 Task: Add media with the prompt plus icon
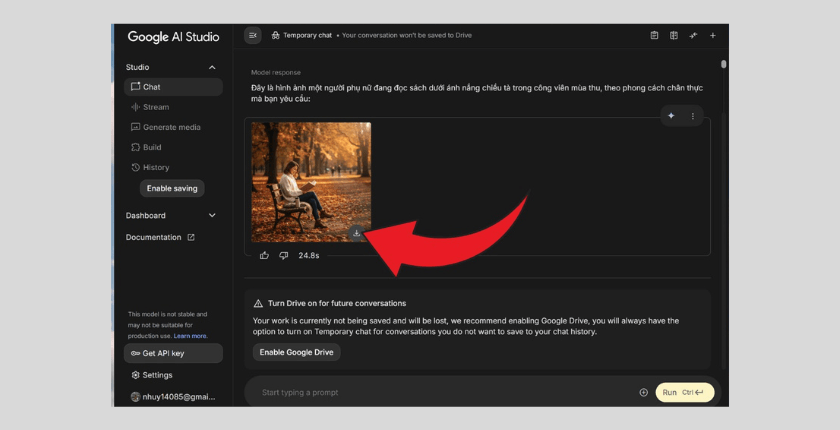tap(643, 393)
